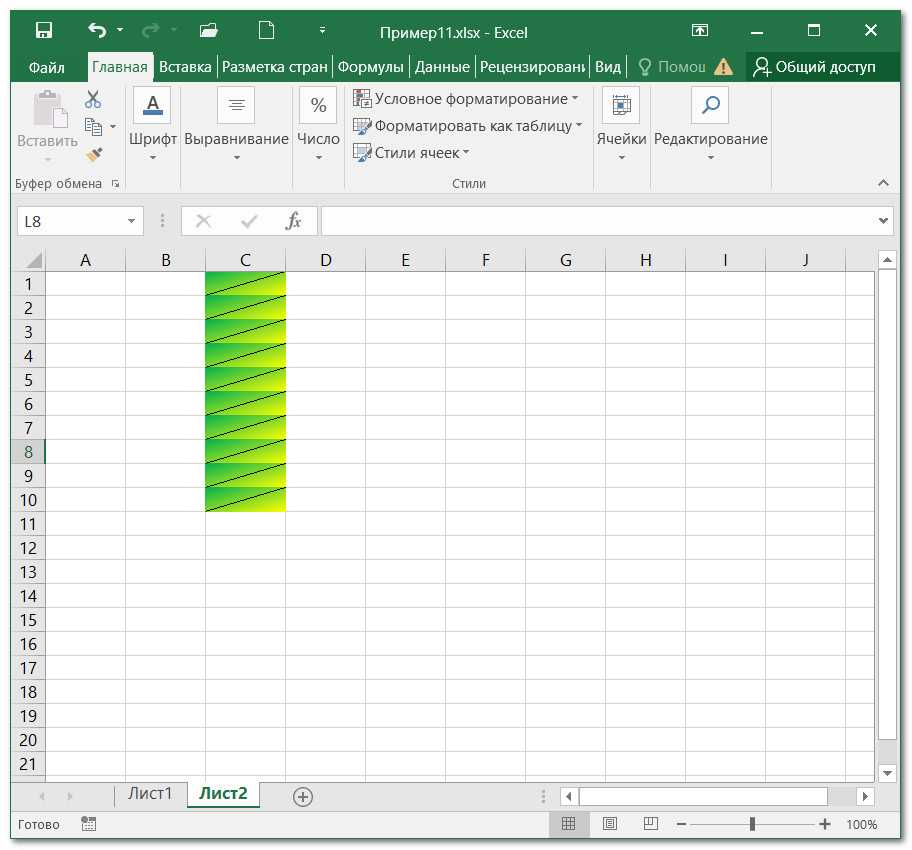Switch to Page Break Preview view
912x850 pixels.
[x=651, y=824]
